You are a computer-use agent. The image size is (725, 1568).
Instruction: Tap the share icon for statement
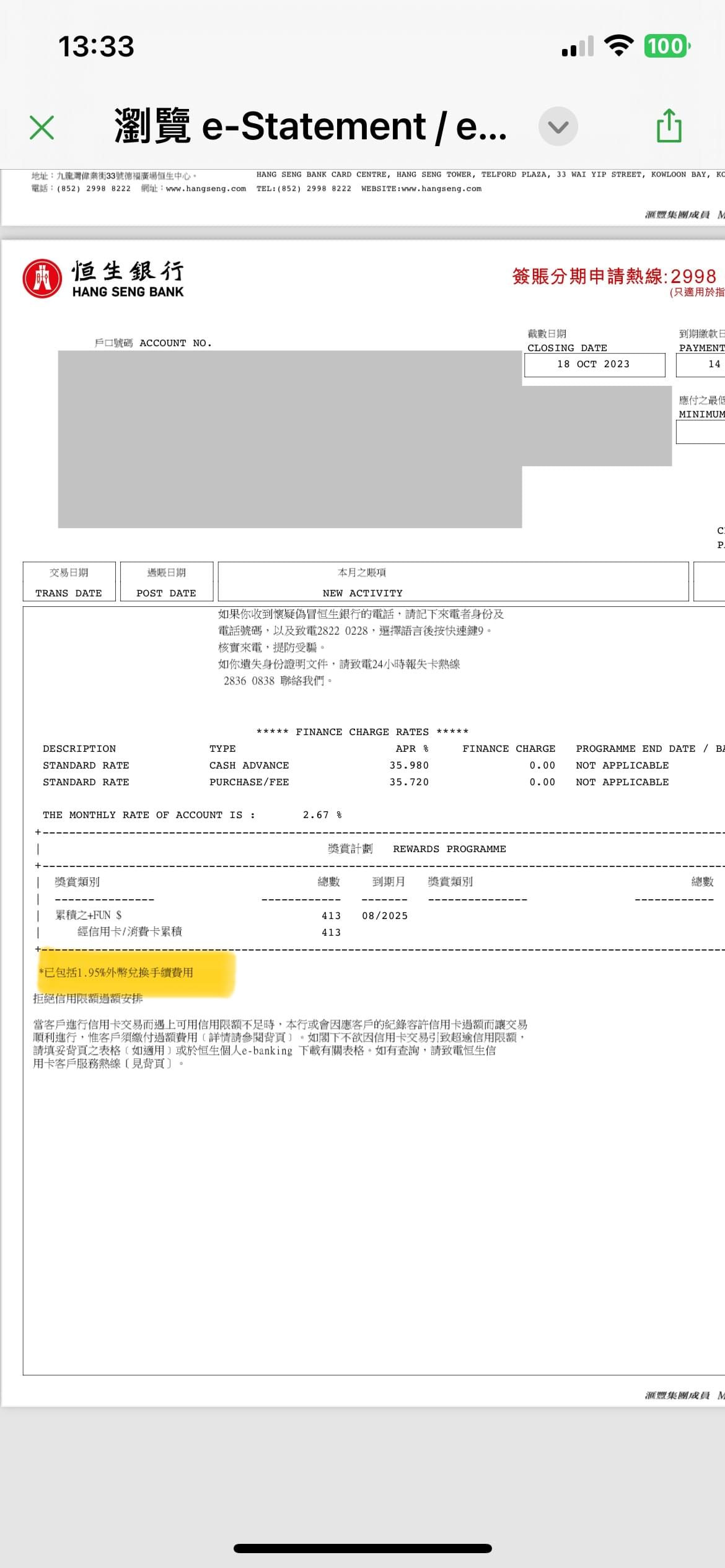[x=669, y=126]
